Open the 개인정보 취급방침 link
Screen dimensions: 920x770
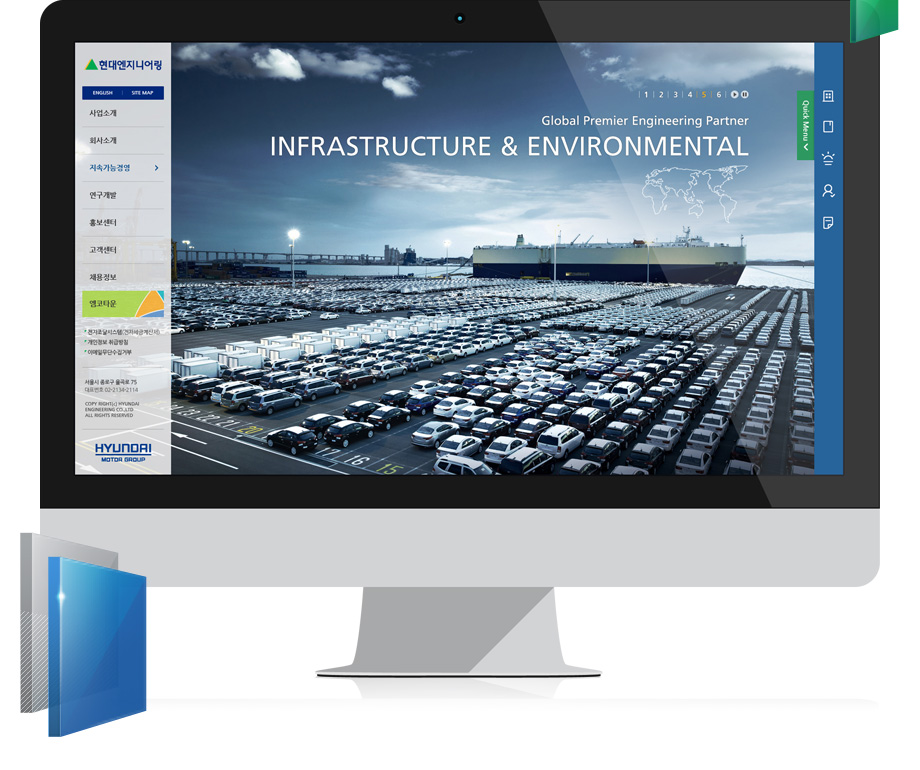(108, 342)
